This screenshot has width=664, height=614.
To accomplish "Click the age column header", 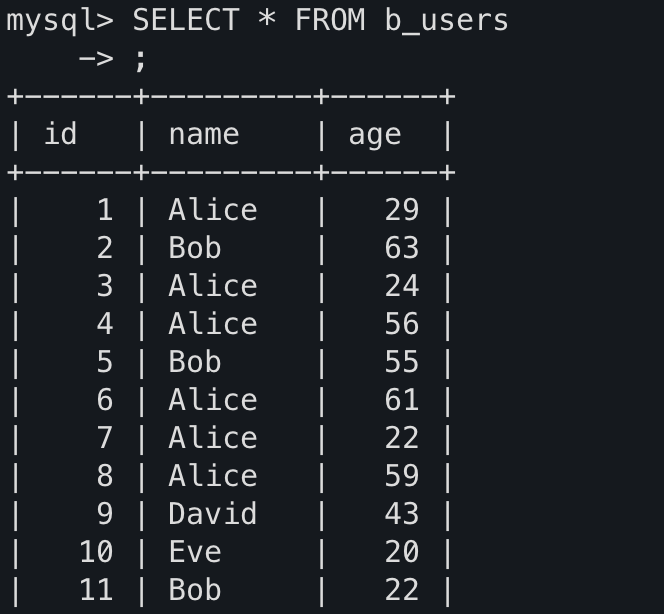I will pyautogui.click(x=375, y=137).
